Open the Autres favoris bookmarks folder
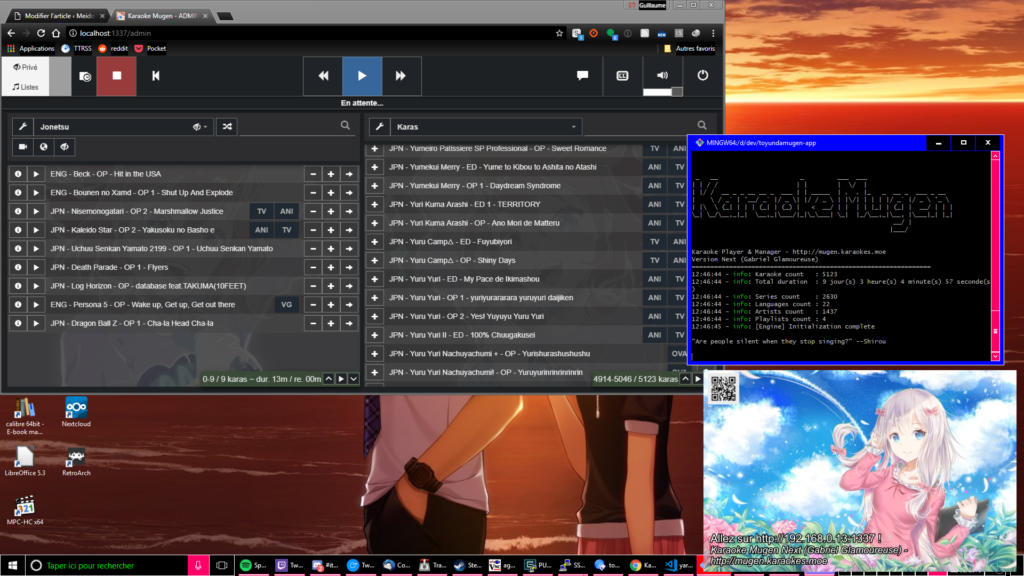 pyautogui.click(x=689, y=48)
